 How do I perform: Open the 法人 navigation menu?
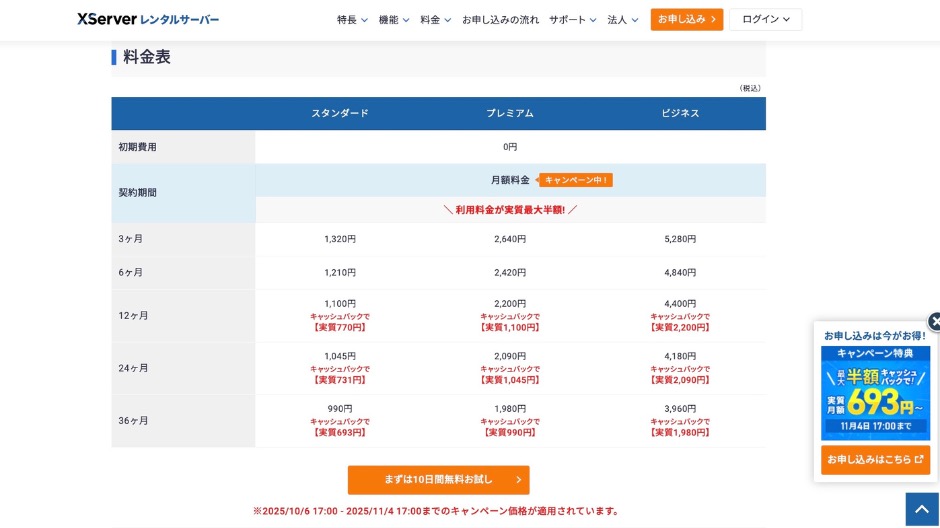click(x=622, y=19)
